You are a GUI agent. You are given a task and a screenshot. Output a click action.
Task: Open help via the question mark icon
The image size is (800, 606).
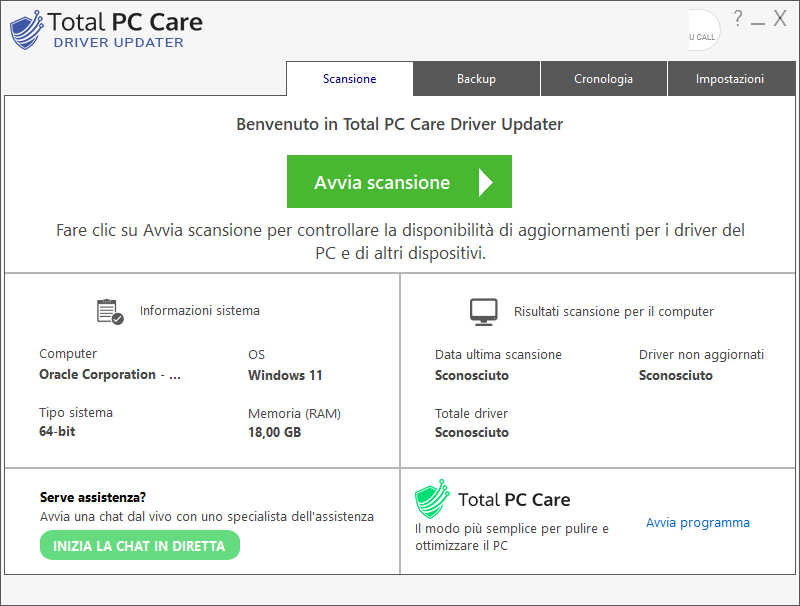[x=737, y=19]
